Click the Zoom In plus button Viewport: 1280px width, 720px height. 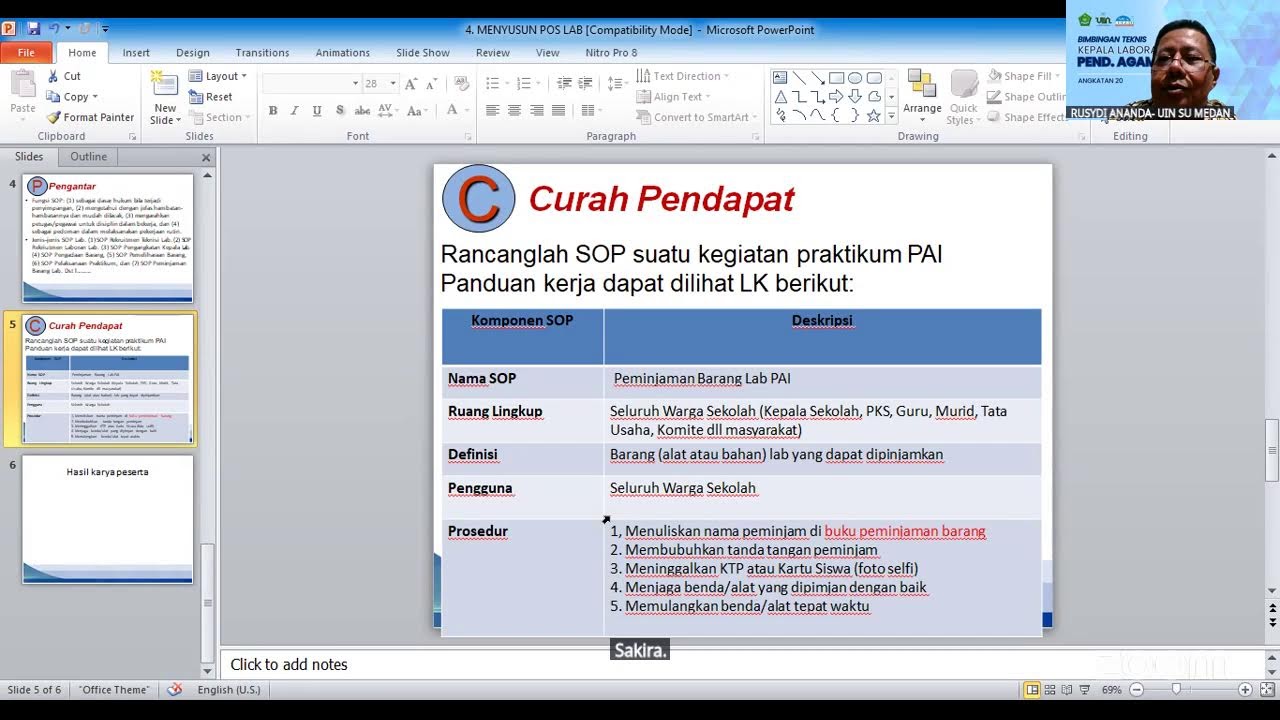(x=1244, y=689)
